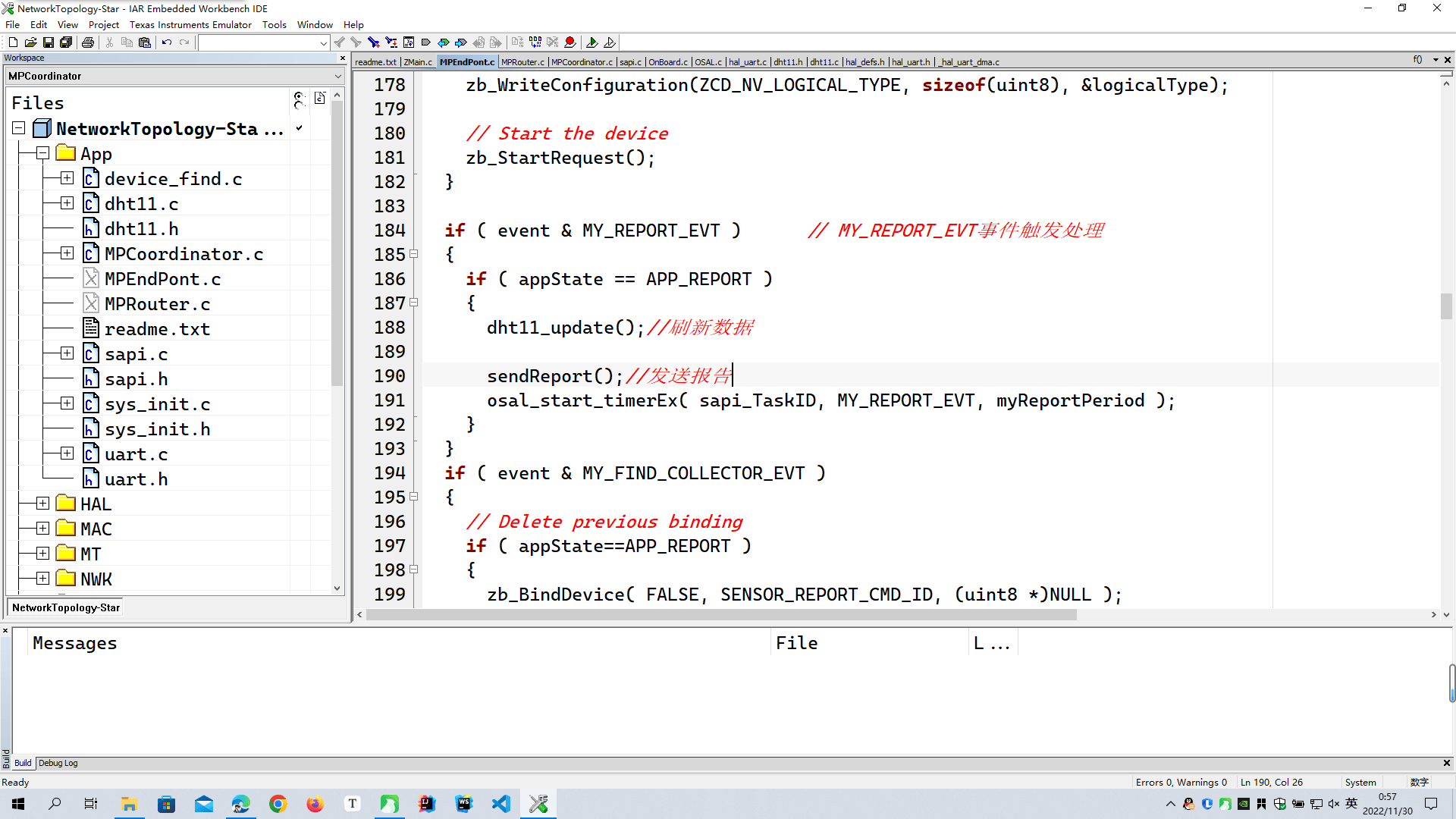Print the current file

(87, 42)
